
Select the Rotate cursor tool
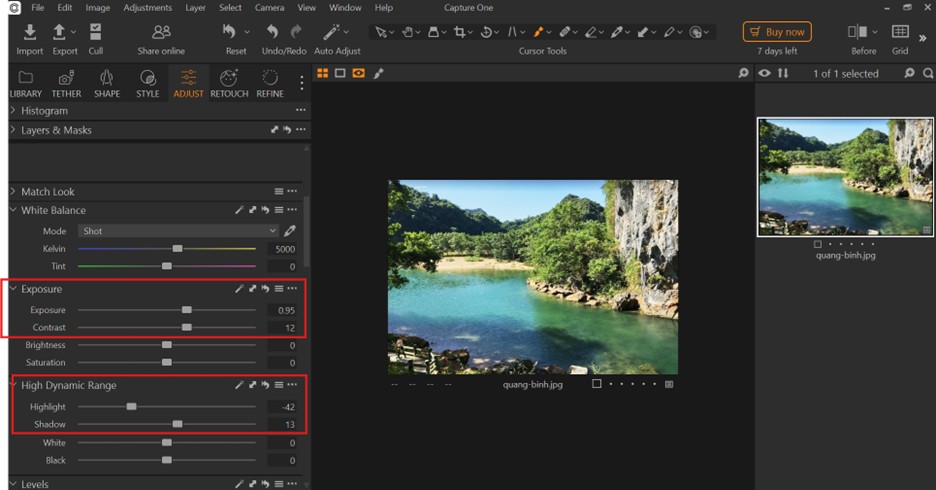[486, 32]
